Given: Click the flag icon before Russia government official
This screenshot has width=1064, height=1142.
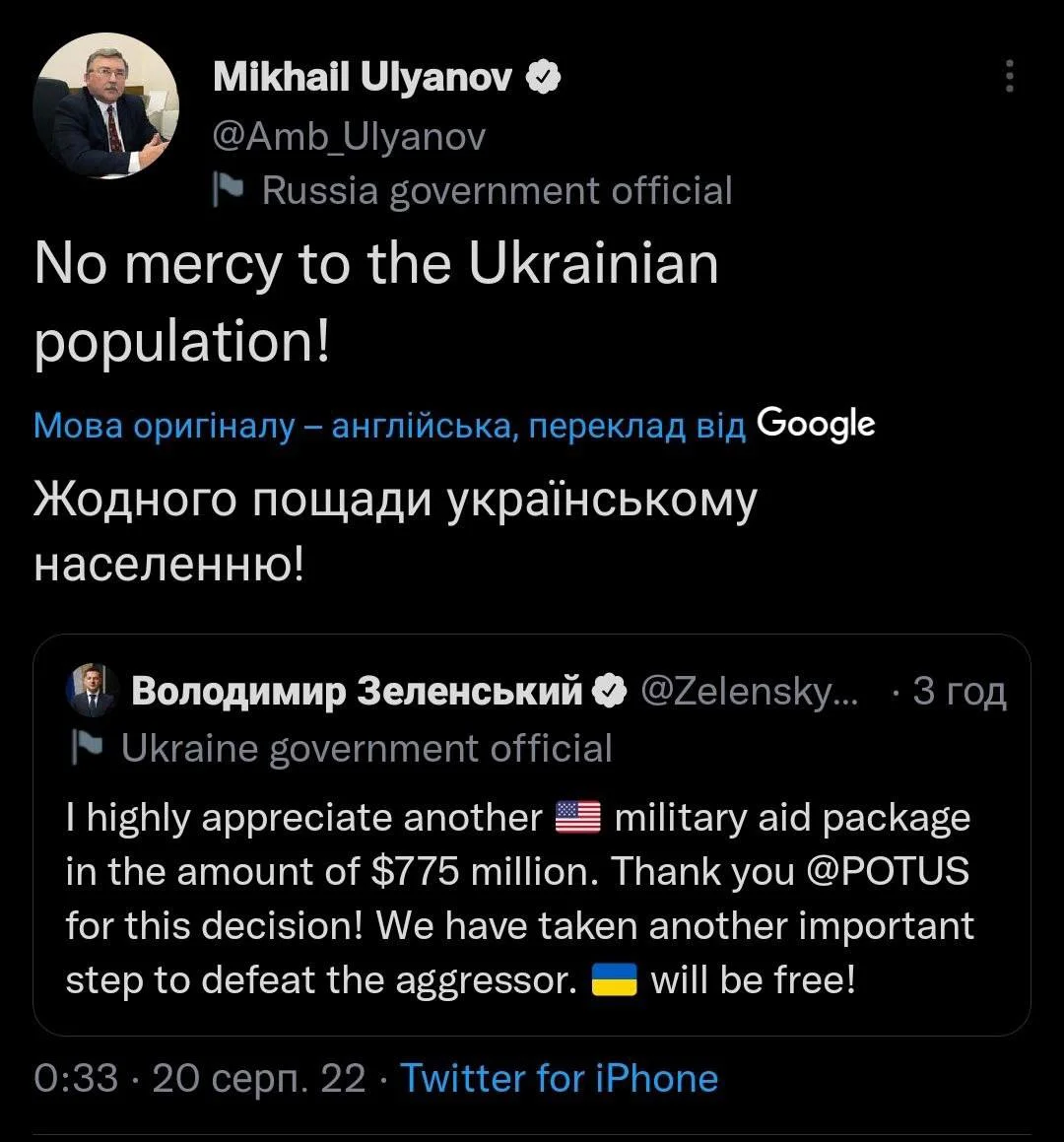Looking at the screenshot, I should click(x=229, y=189).
